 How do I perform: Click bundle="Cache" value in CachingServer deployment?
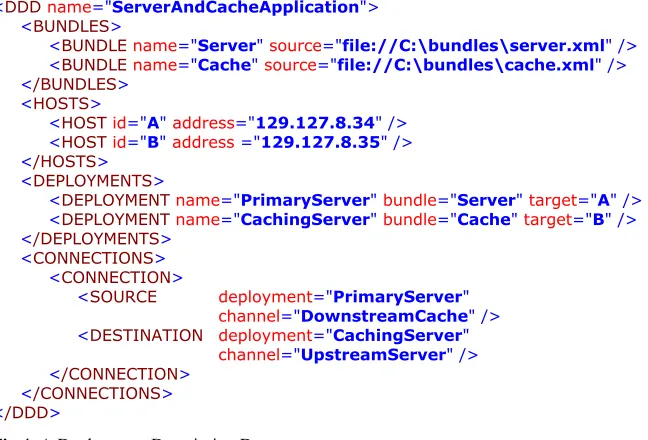(484, 219)
